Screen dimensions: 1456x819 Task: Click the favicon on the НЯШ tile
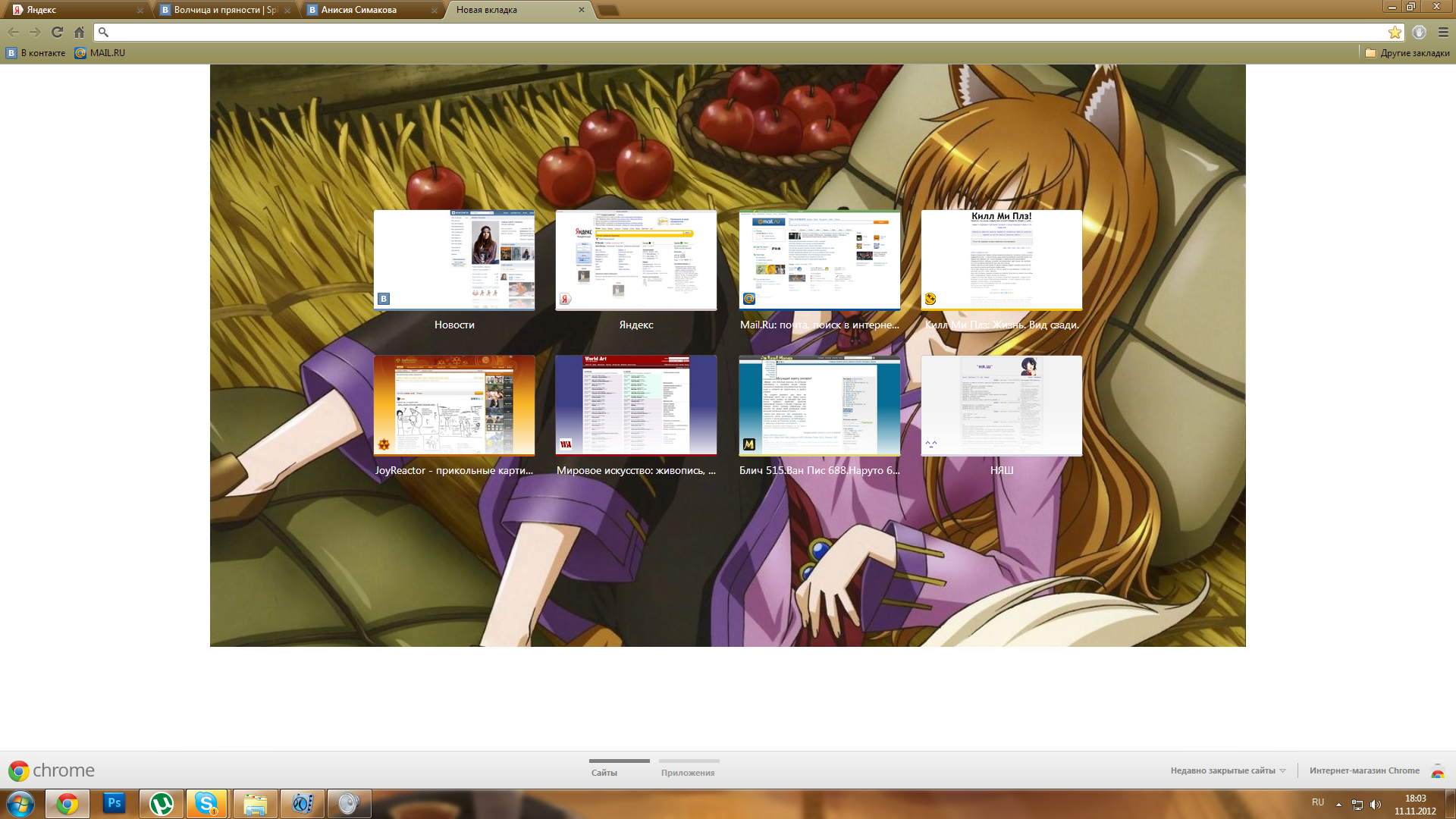pyautogui.click(x=930, y=444)
